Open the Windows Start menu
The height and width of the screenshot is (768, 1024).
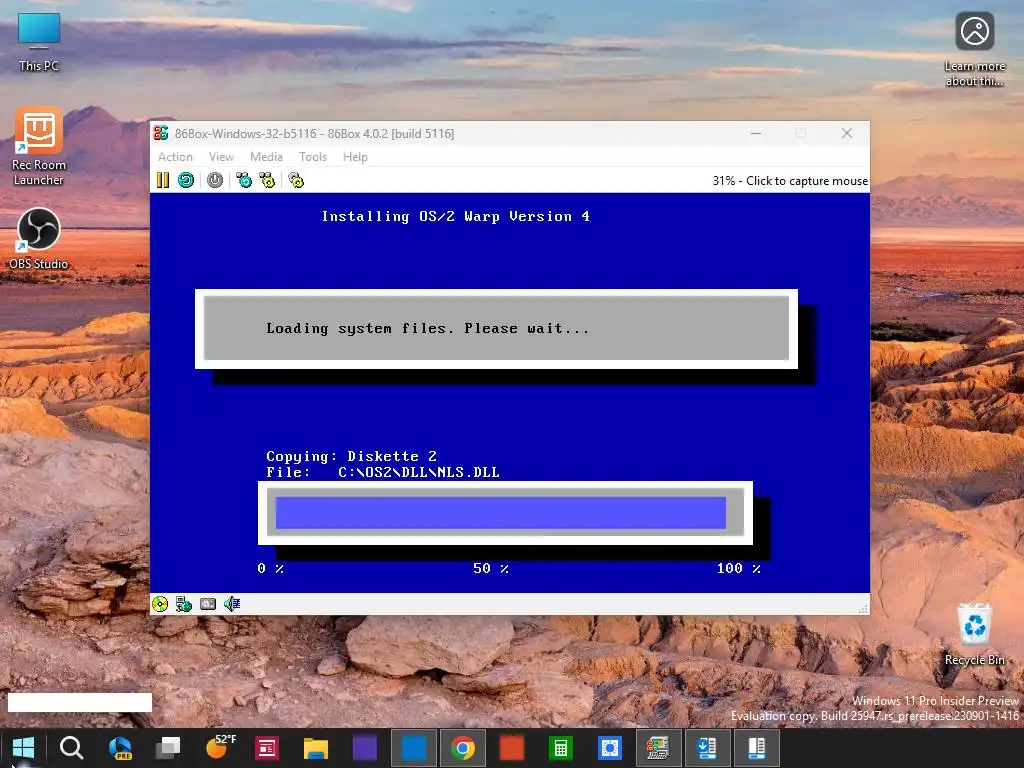23,748
